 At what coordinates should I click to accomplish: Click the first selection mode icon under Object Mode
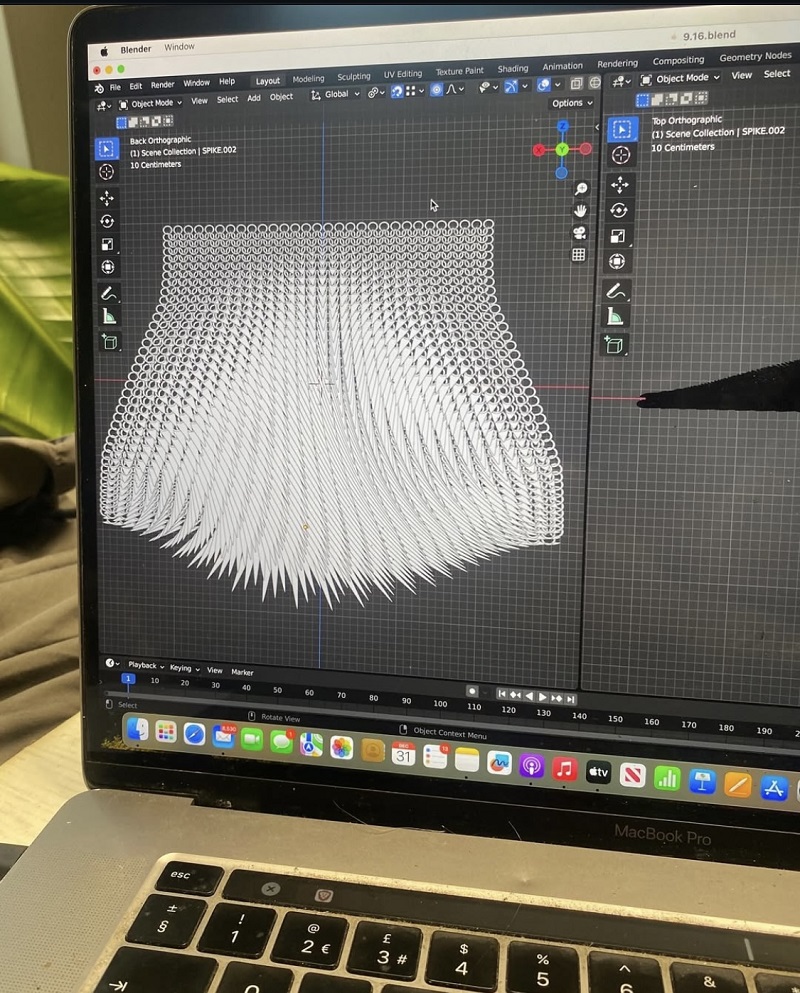point(122,122)
